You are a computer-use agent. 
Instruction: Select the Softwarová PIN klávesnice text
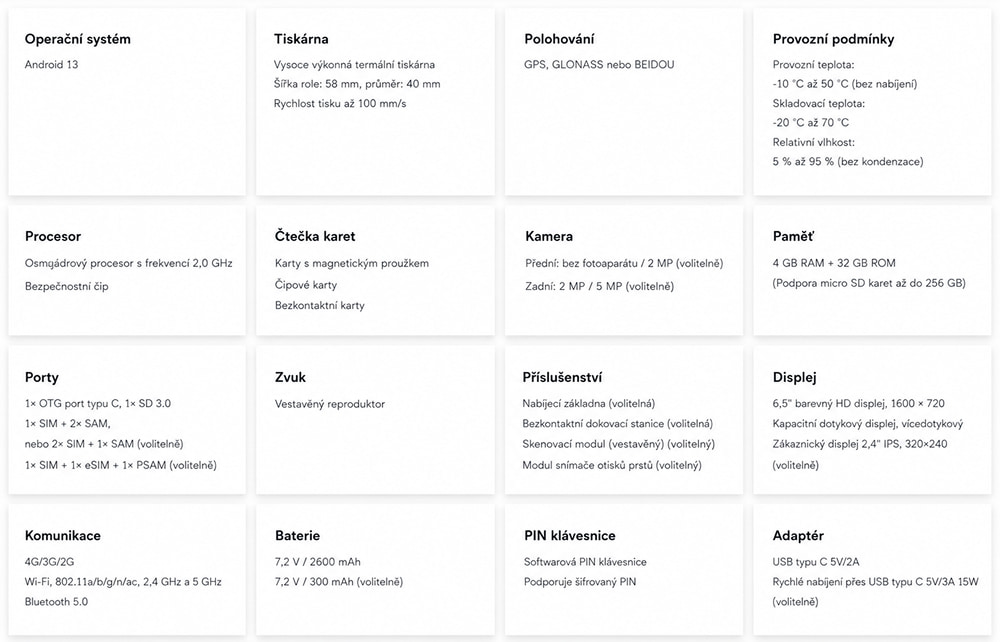(x=585, y=562)
